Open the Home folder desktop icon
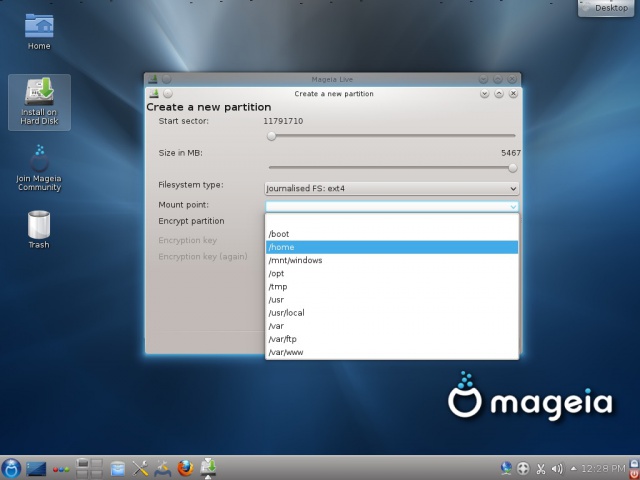This screenshot has height=480, width=640. pyautogui.click(x=39, y=32)
